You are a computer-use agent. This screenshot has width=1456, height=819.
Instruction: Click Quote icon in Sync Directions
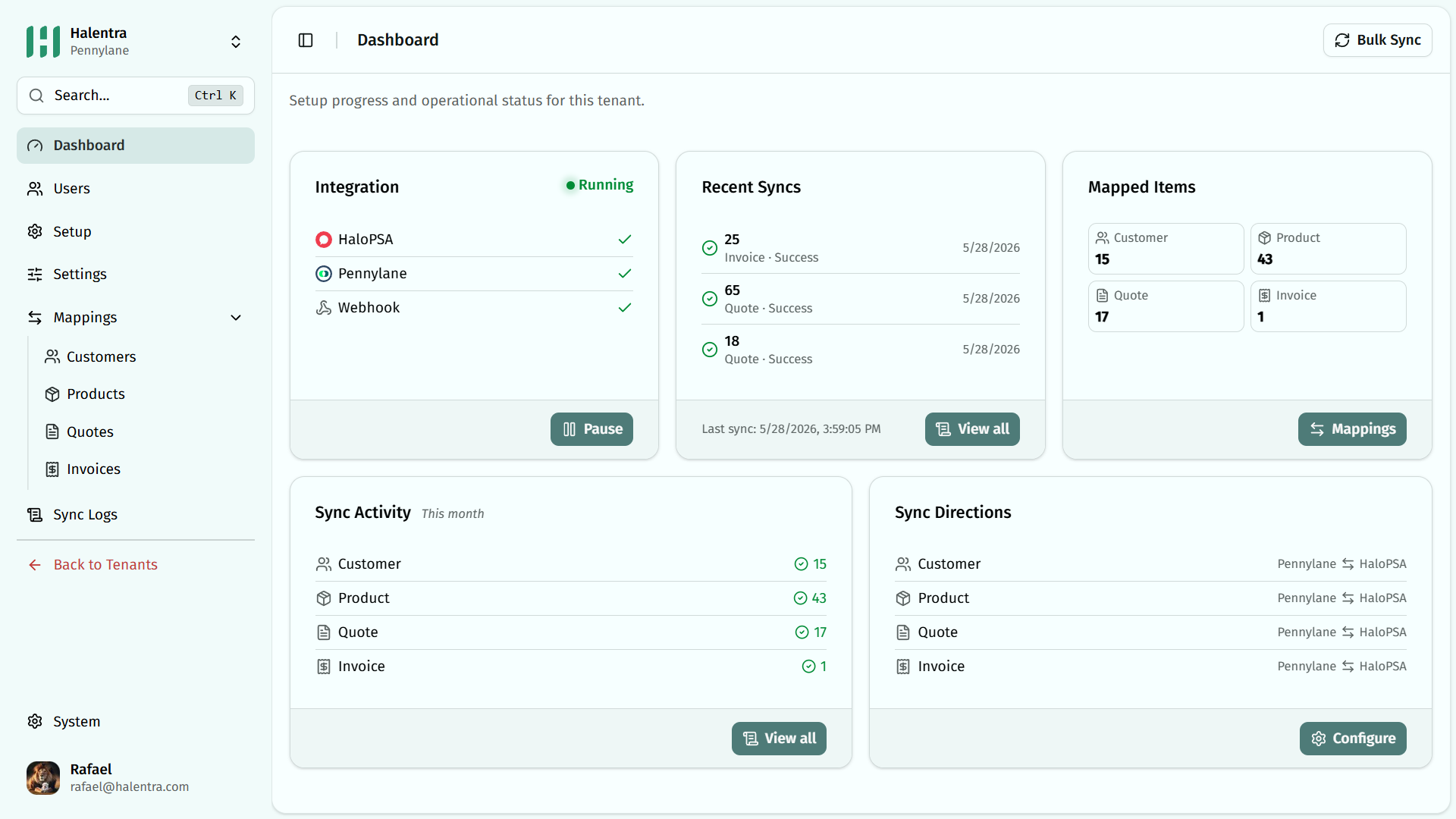[903, 632]
